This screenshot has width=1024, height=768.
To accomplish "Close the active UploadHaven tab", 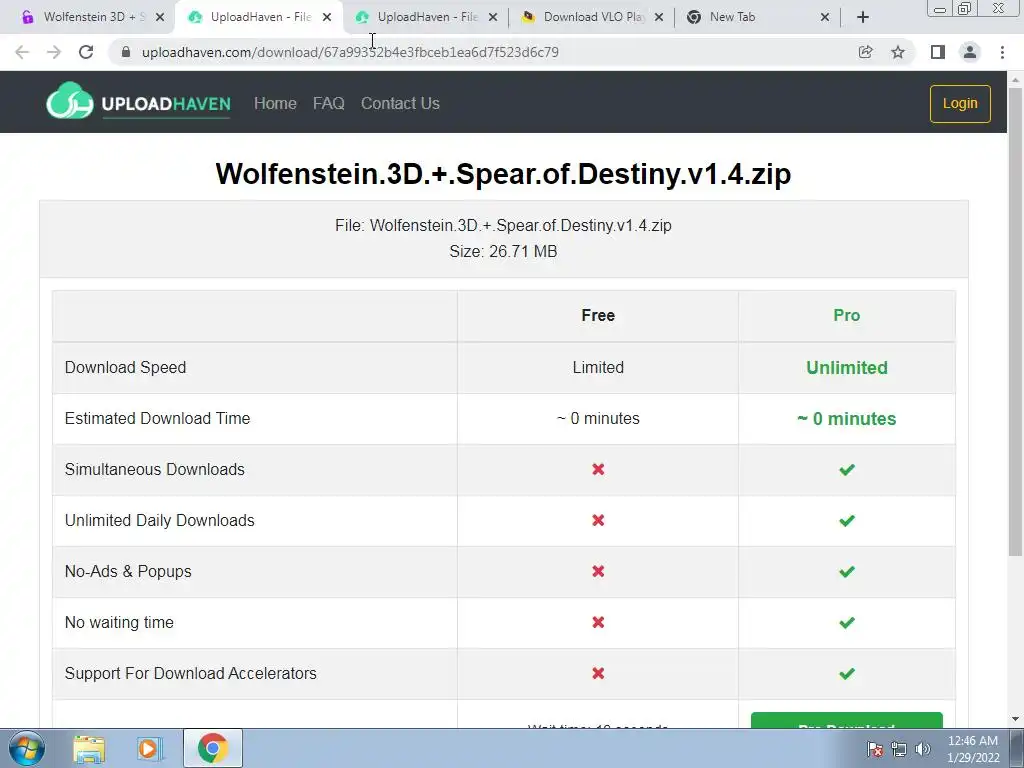I will (327, 17).
